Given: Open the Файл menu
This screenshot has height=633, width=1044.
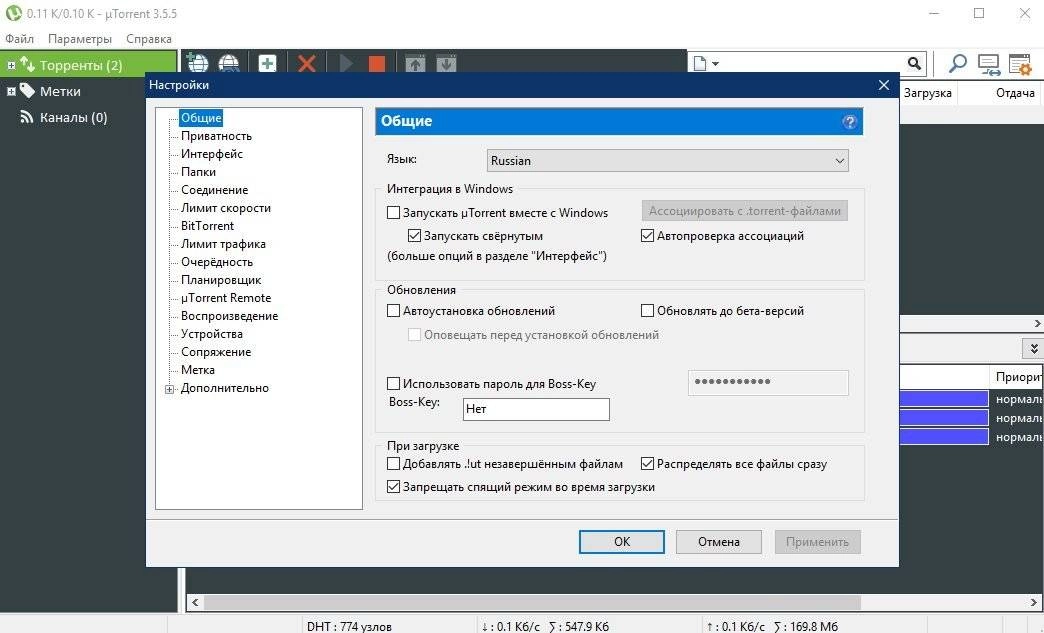Looking at the screenshot, I should tap(19, 39).
